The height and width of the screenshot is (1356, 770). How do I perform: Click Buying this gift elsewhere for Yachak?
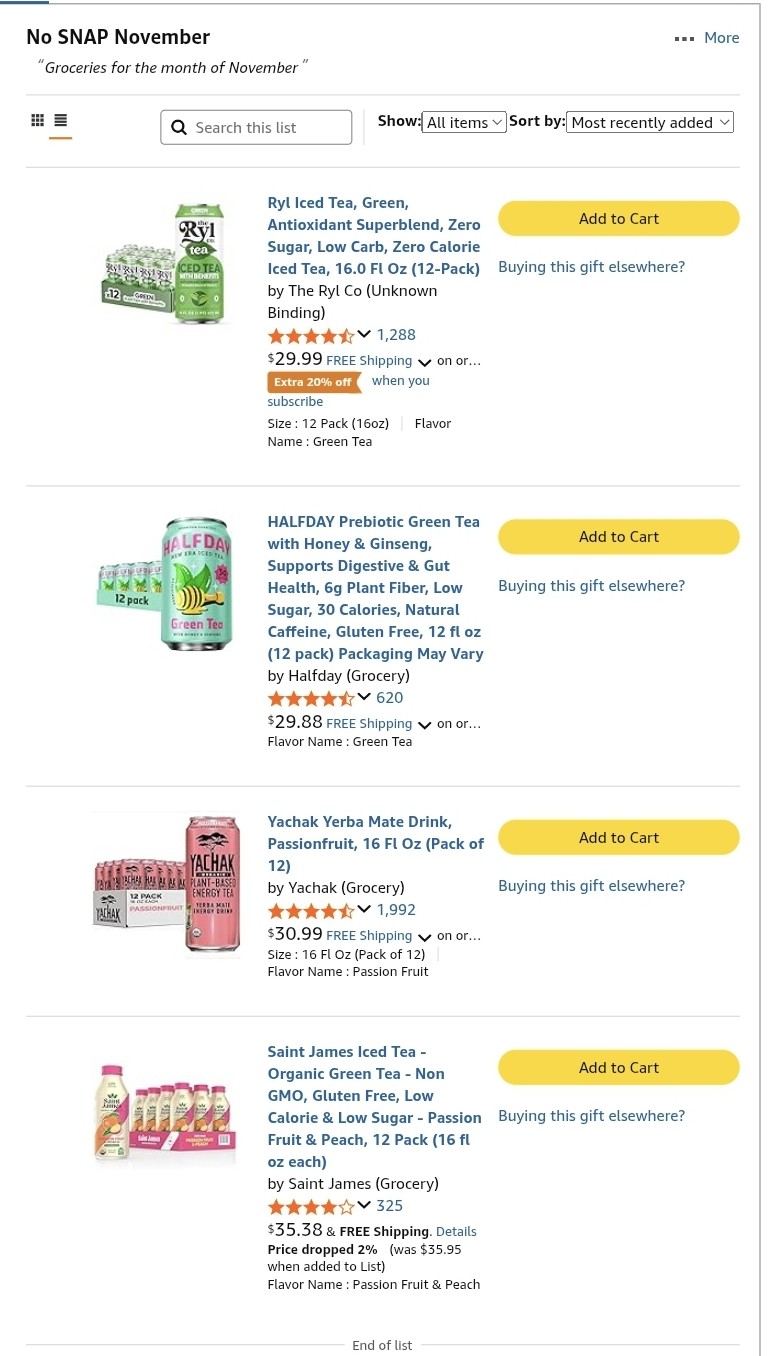coord(591,885)
